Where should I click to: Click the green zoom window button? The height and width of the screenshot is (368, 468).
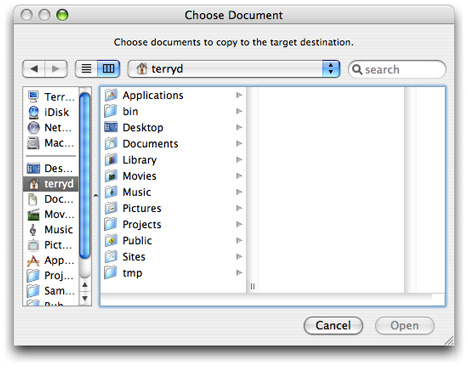(62, 15)
